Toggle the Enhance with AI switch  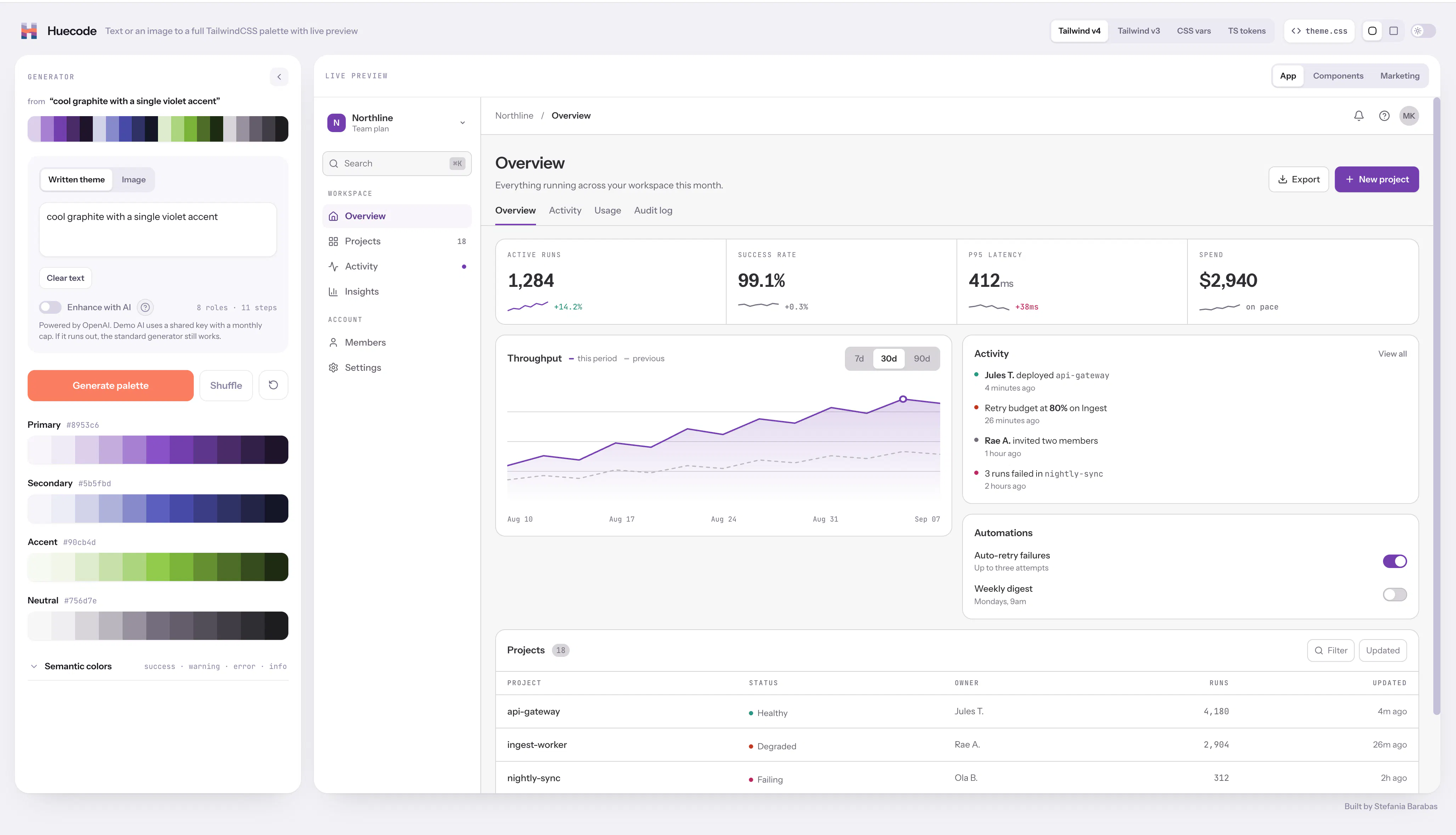[x=51, y=307]
